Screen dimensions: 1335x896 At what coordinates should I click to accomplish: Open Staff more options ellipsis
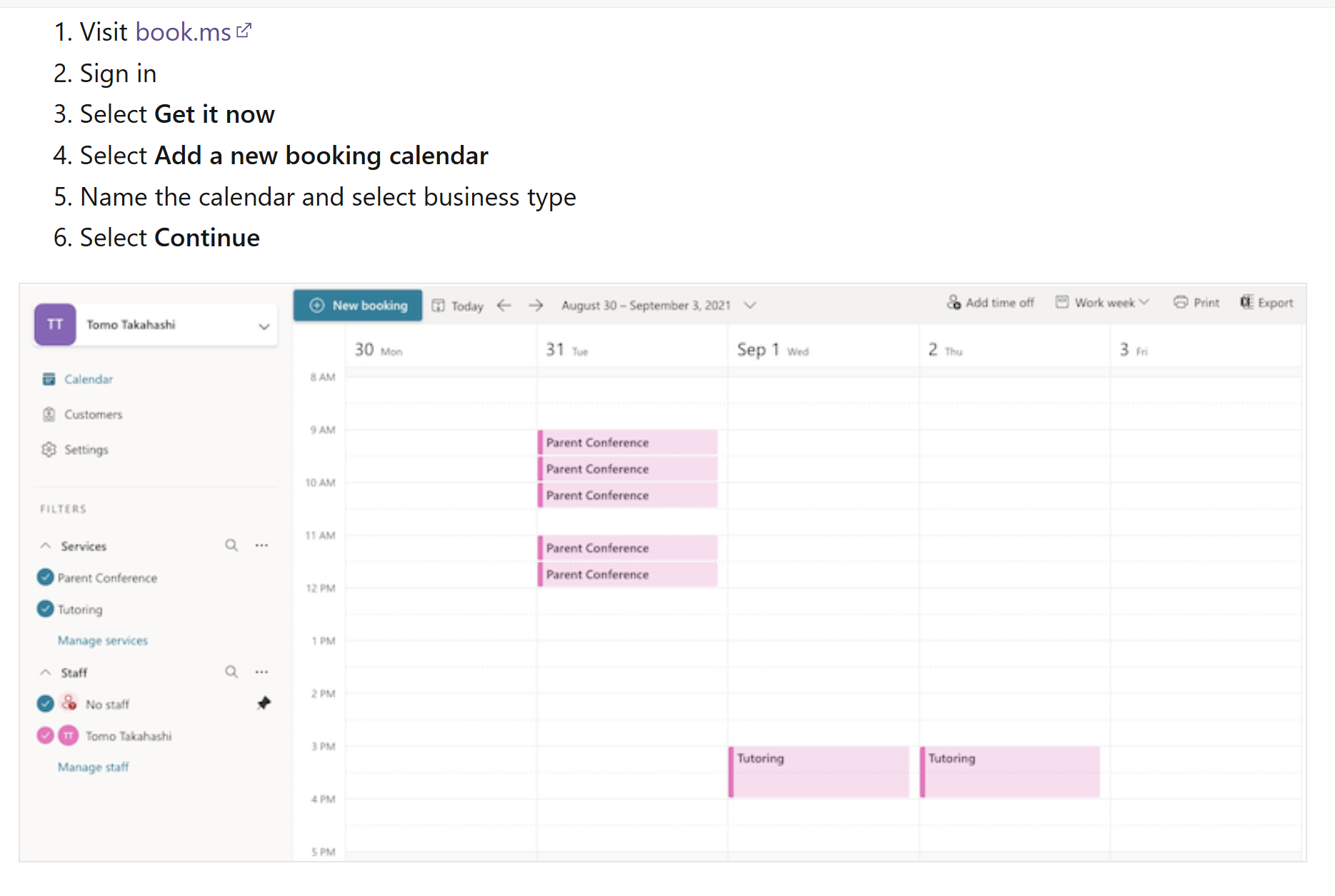click(262, 672)
